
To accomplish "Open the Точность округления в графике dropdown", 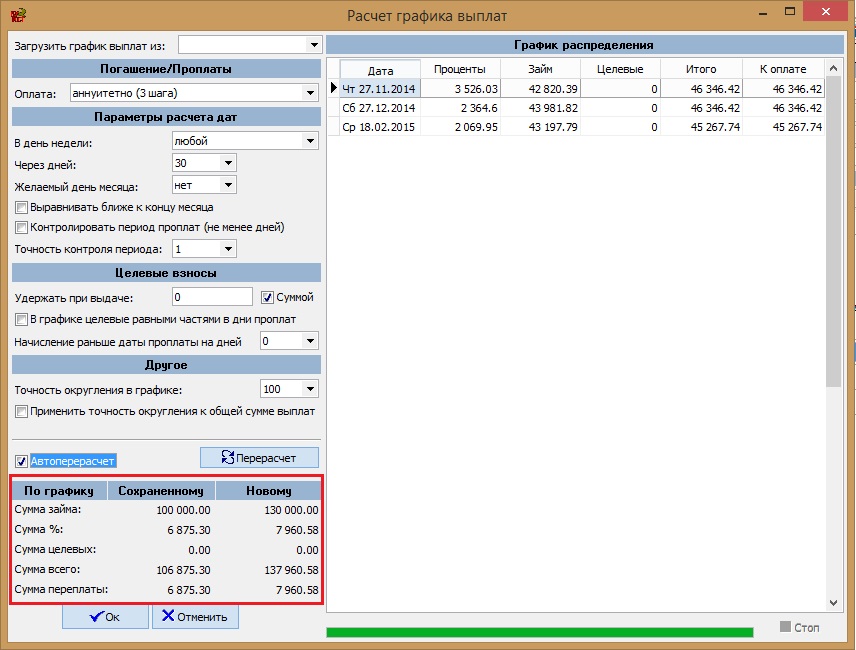I will 309,389.
